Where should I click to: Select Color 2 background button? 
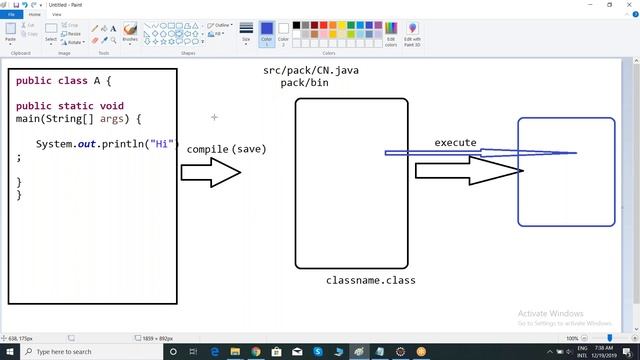[x=283, y=34]
